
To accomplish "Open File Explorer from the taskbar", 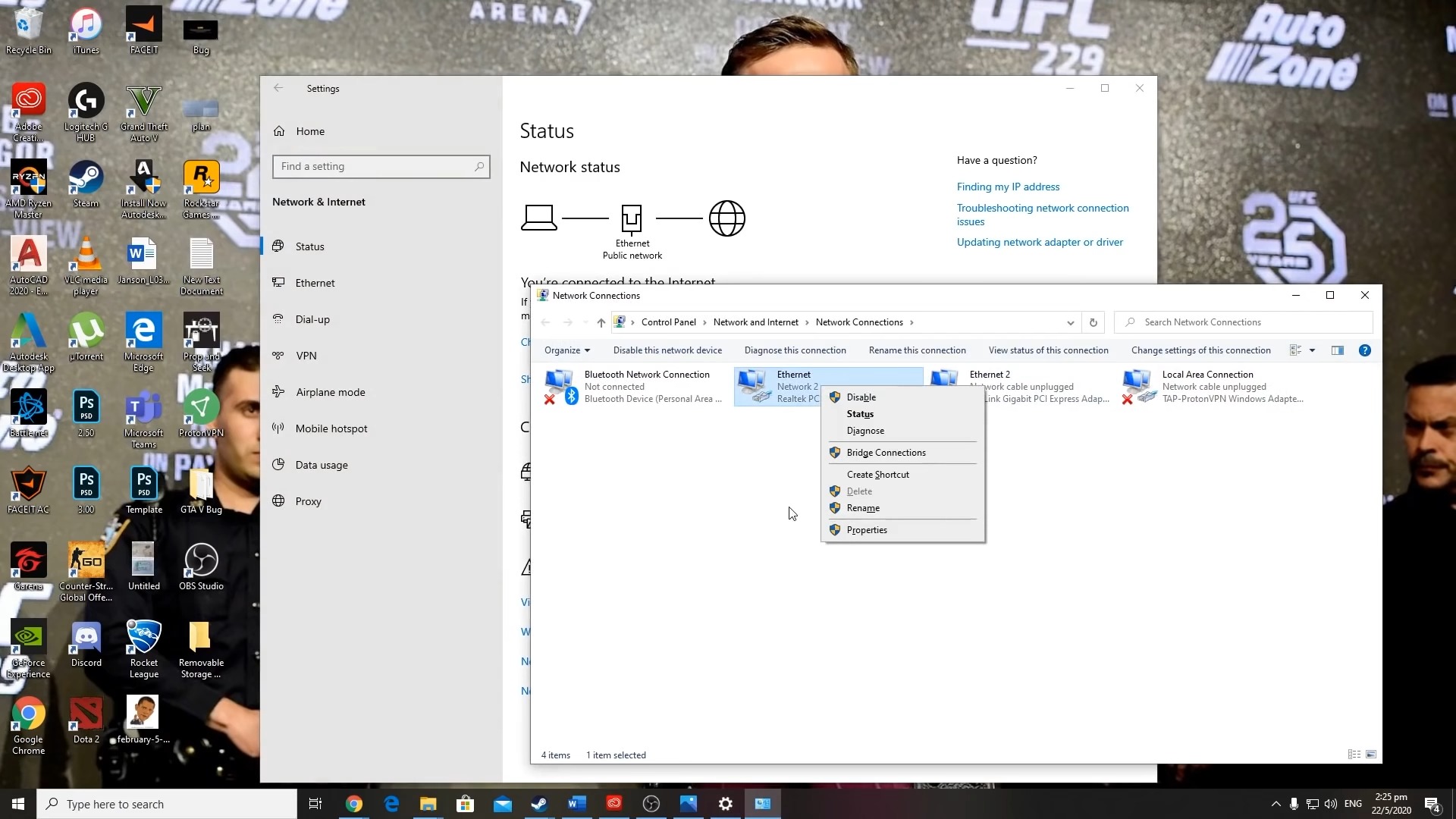I will [428, 804].
